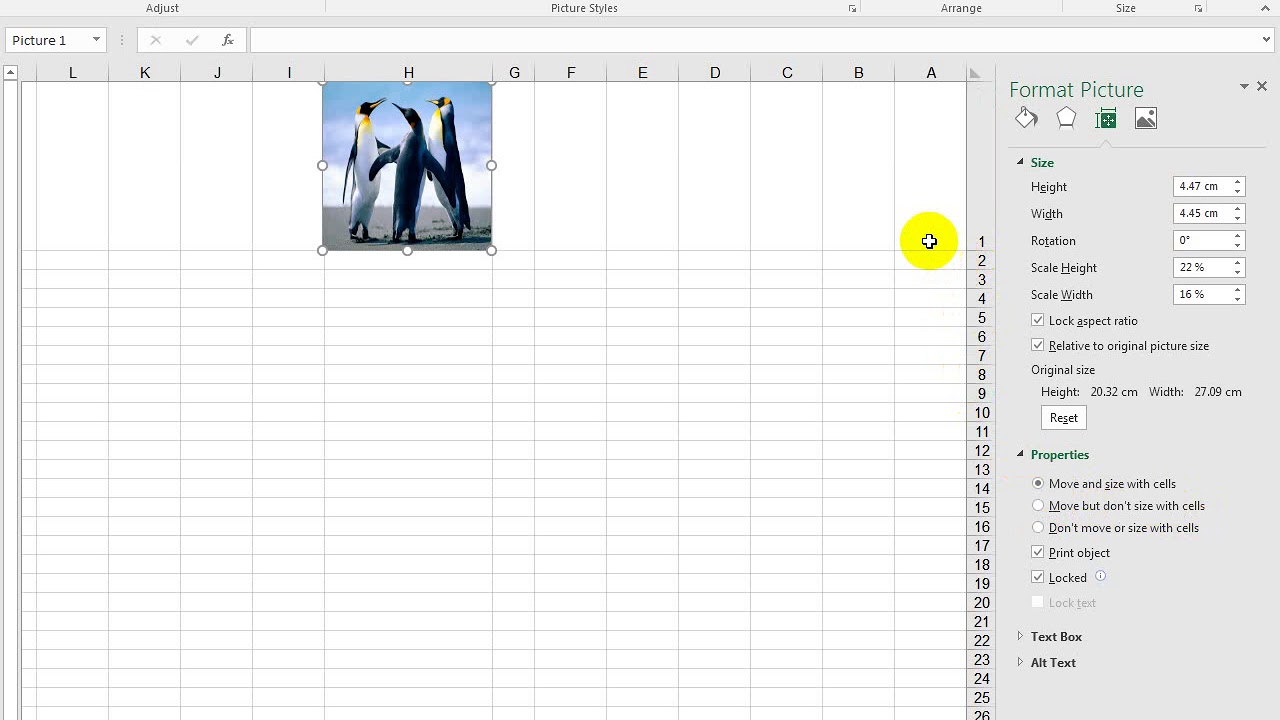
Task: Expand the formula bar
Action: pos(1267,40)
